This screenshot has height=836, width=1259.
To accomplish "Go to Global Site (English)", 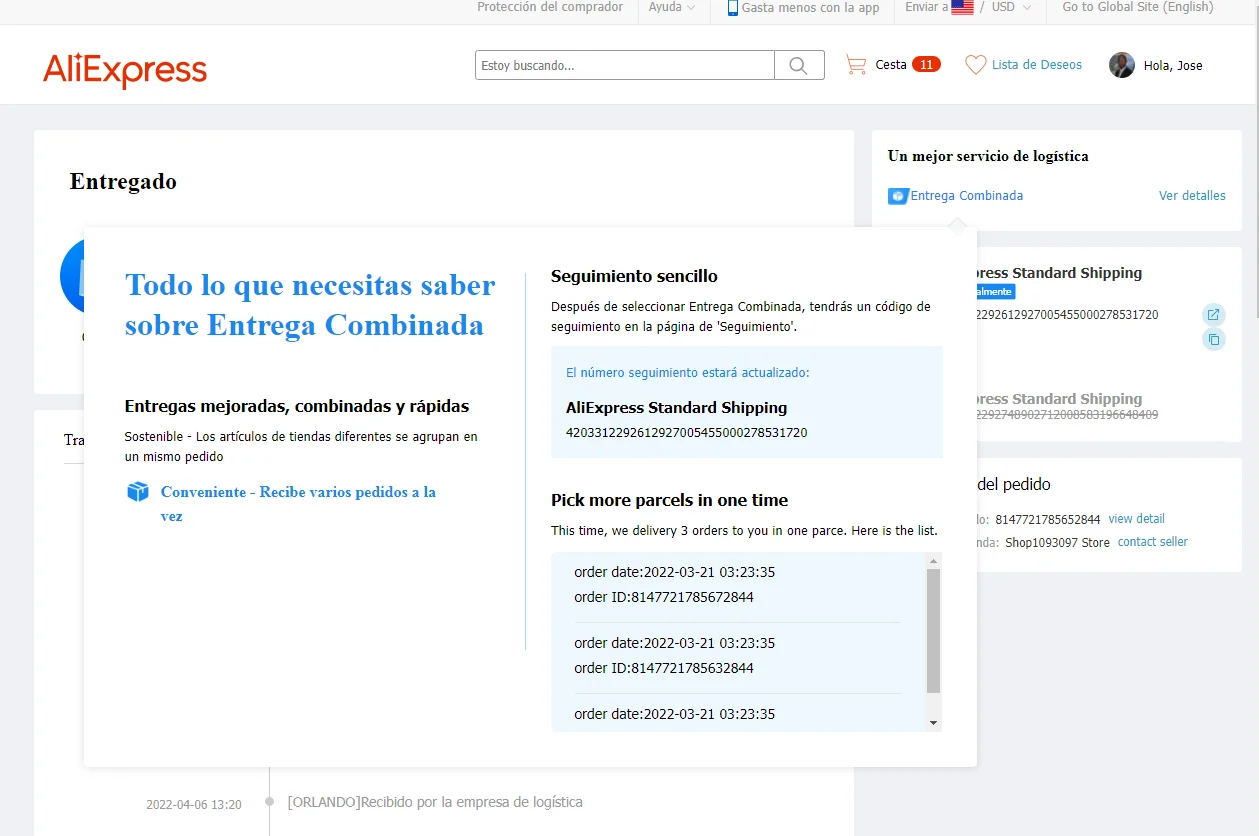I will coord(1138,7).
